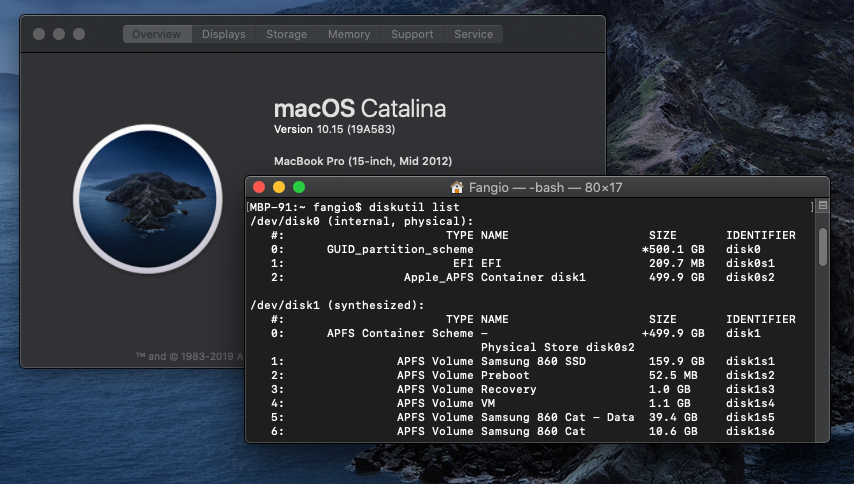The height and width of the screenshot is (484, 854).
Task: Switch to the Overview tab
Action: pos(157,34)
